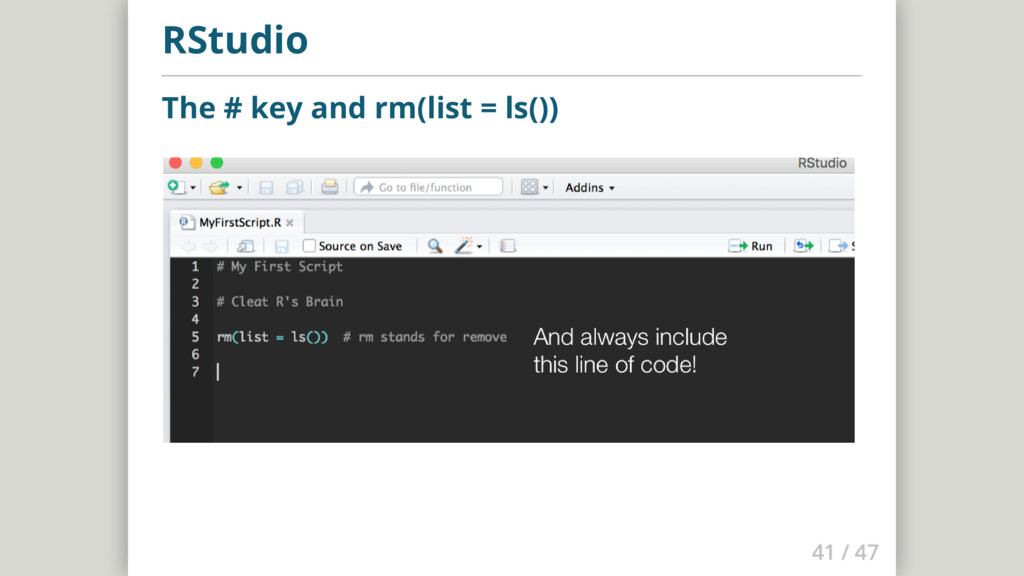Click the forward navigation arrow in editor
Viewport: 1024px width, 576px height.
pyautogui.click(x=210, y=246)
